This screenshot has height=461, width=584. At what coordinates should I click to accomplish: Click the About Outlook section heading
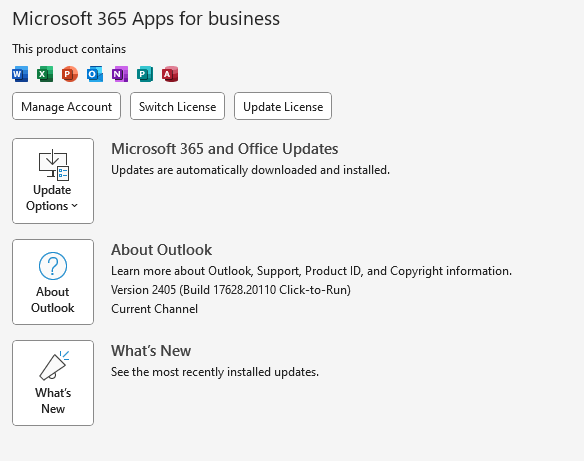pyautogui.click(x=161, y=250)
